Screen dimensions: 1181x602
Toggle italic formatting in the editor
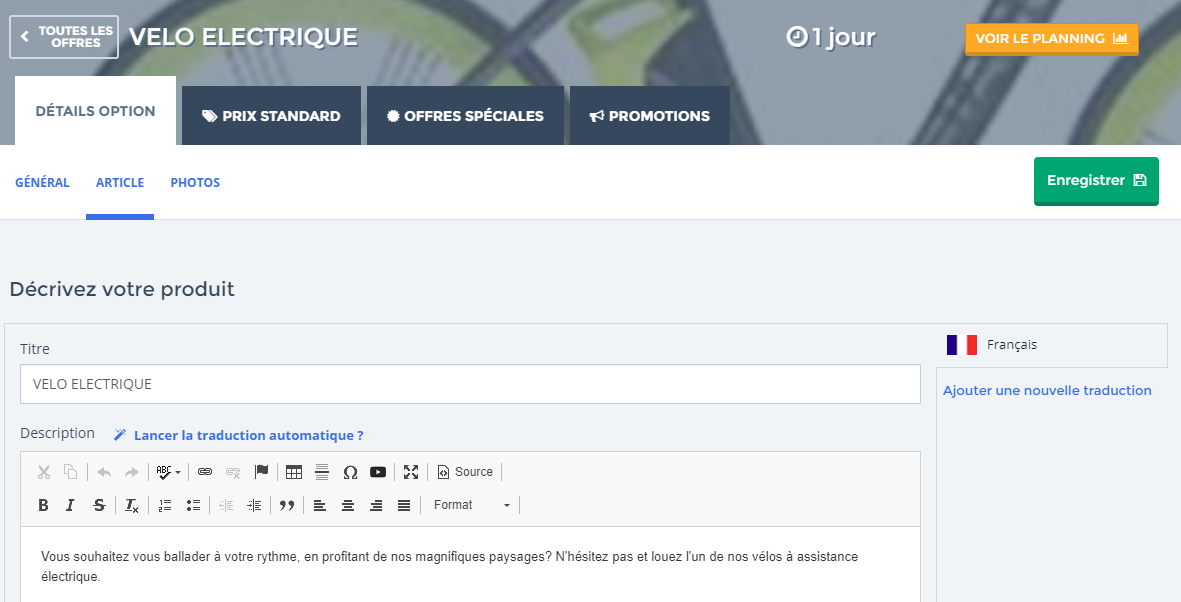(x=70, y=505)
